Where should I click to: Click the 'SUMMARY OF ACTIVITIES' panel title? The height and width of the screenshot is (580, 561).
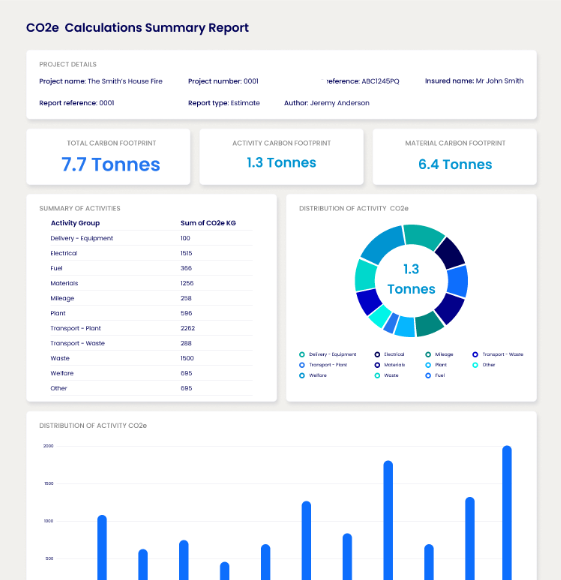click(x=80, y=209)
